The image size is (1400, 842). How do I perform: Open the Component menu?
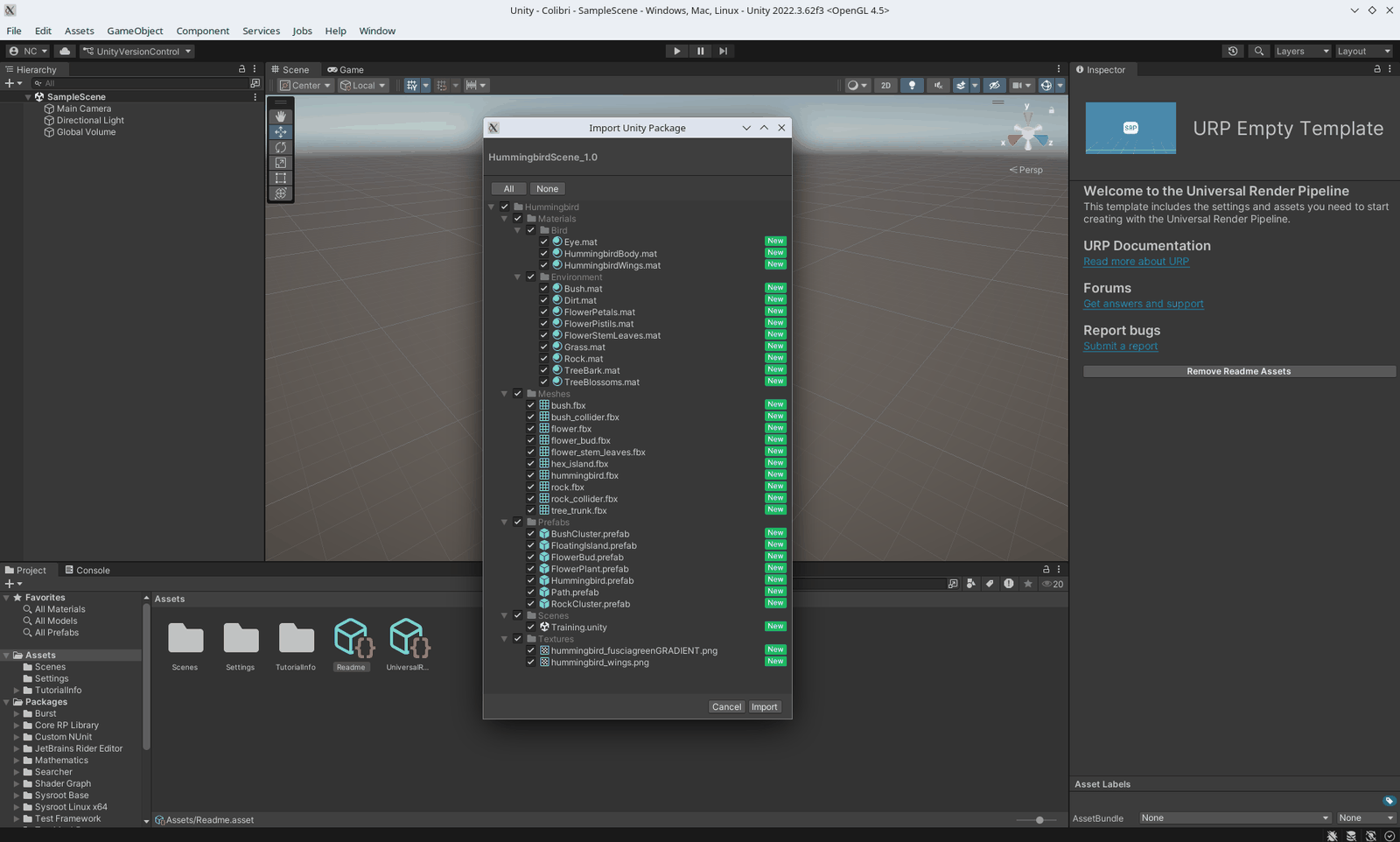pyautogui.click(x=202, y=31)
